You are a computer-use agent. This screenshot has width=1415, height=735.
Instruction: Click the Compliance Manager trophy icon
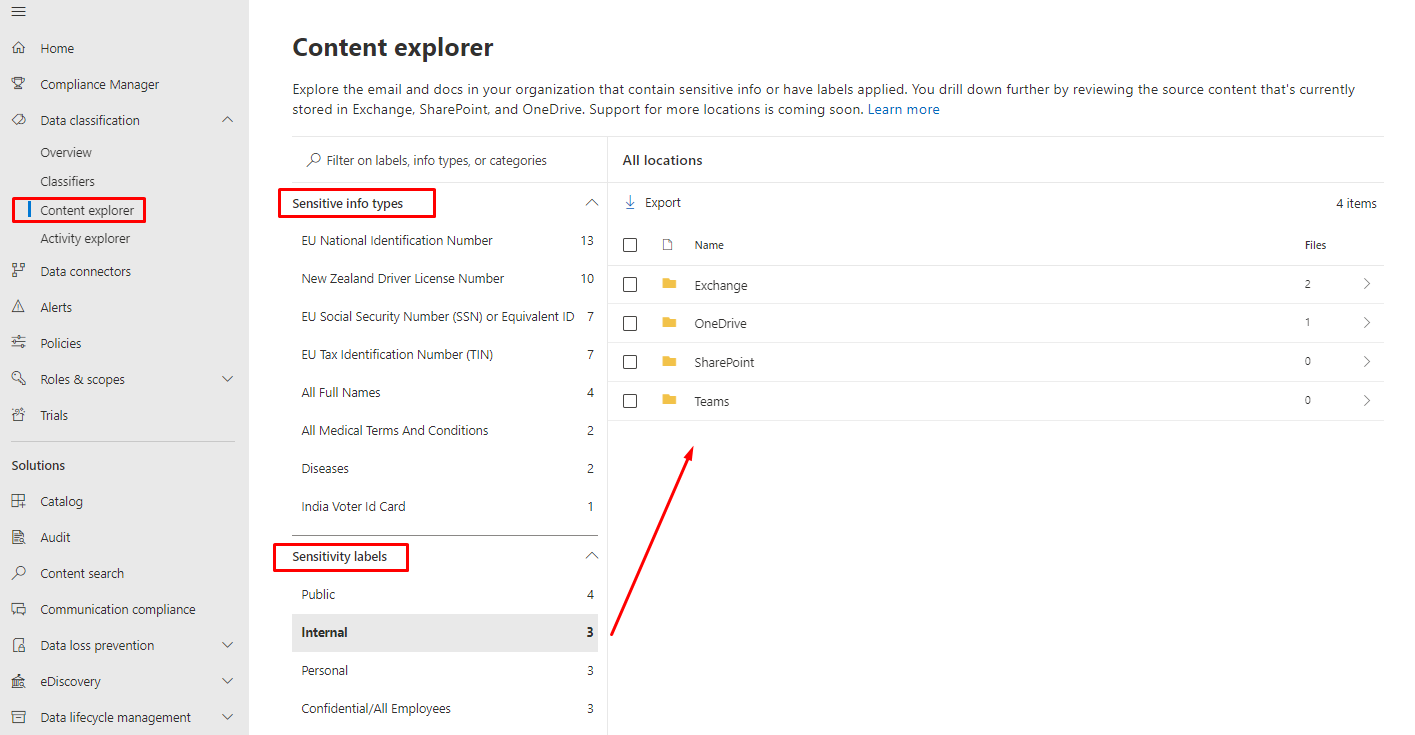18,84
